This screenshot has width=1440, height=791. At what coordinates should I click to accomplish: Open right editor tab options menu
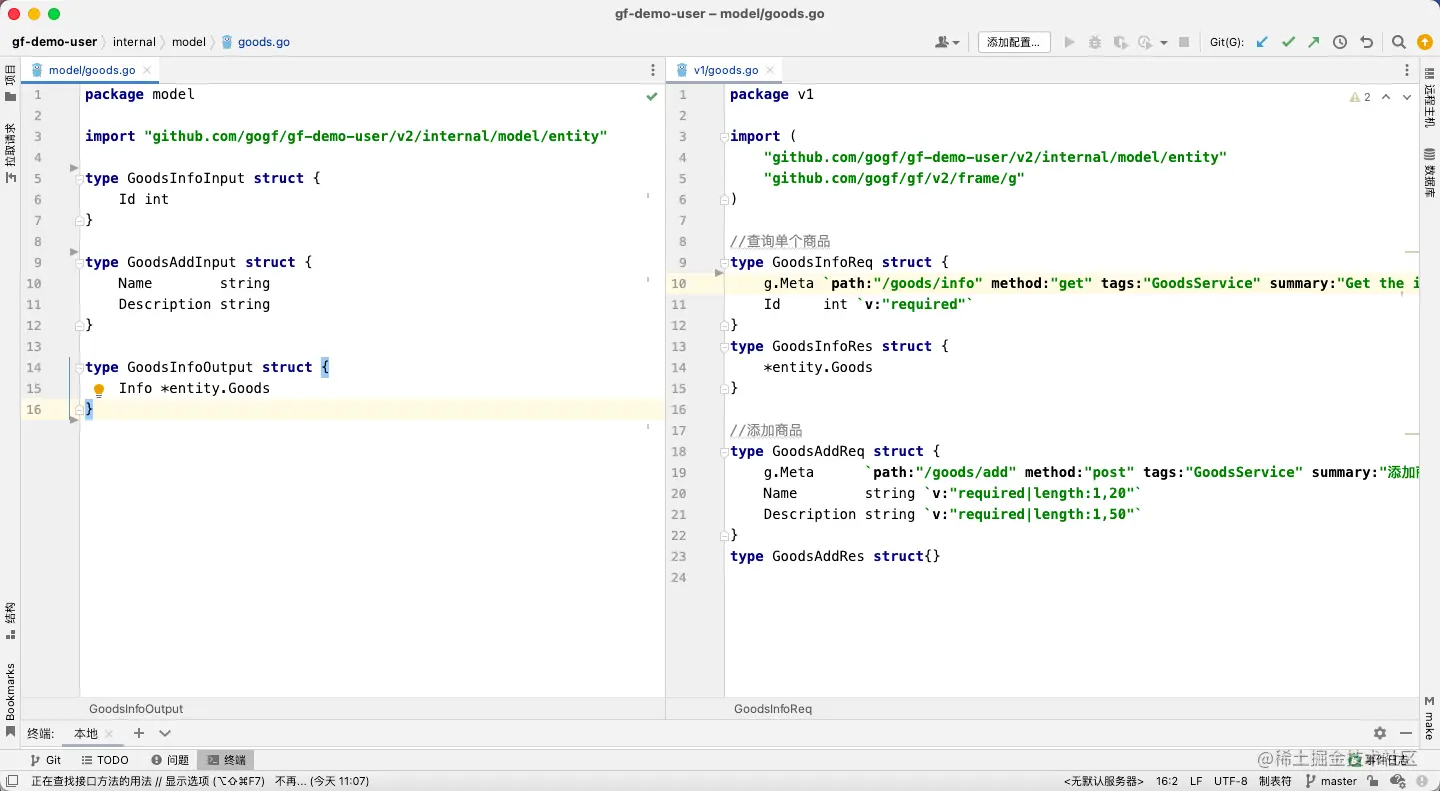1407,70
